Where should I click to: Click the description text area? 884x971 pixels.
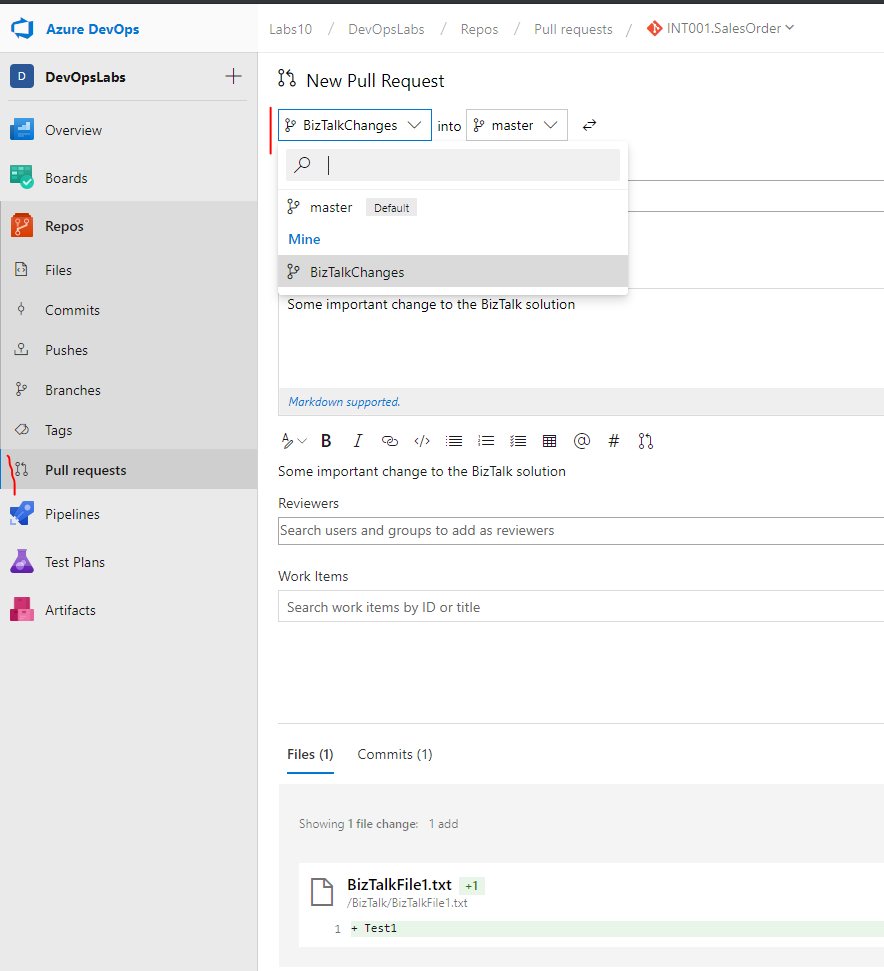(x=581, y=339)
